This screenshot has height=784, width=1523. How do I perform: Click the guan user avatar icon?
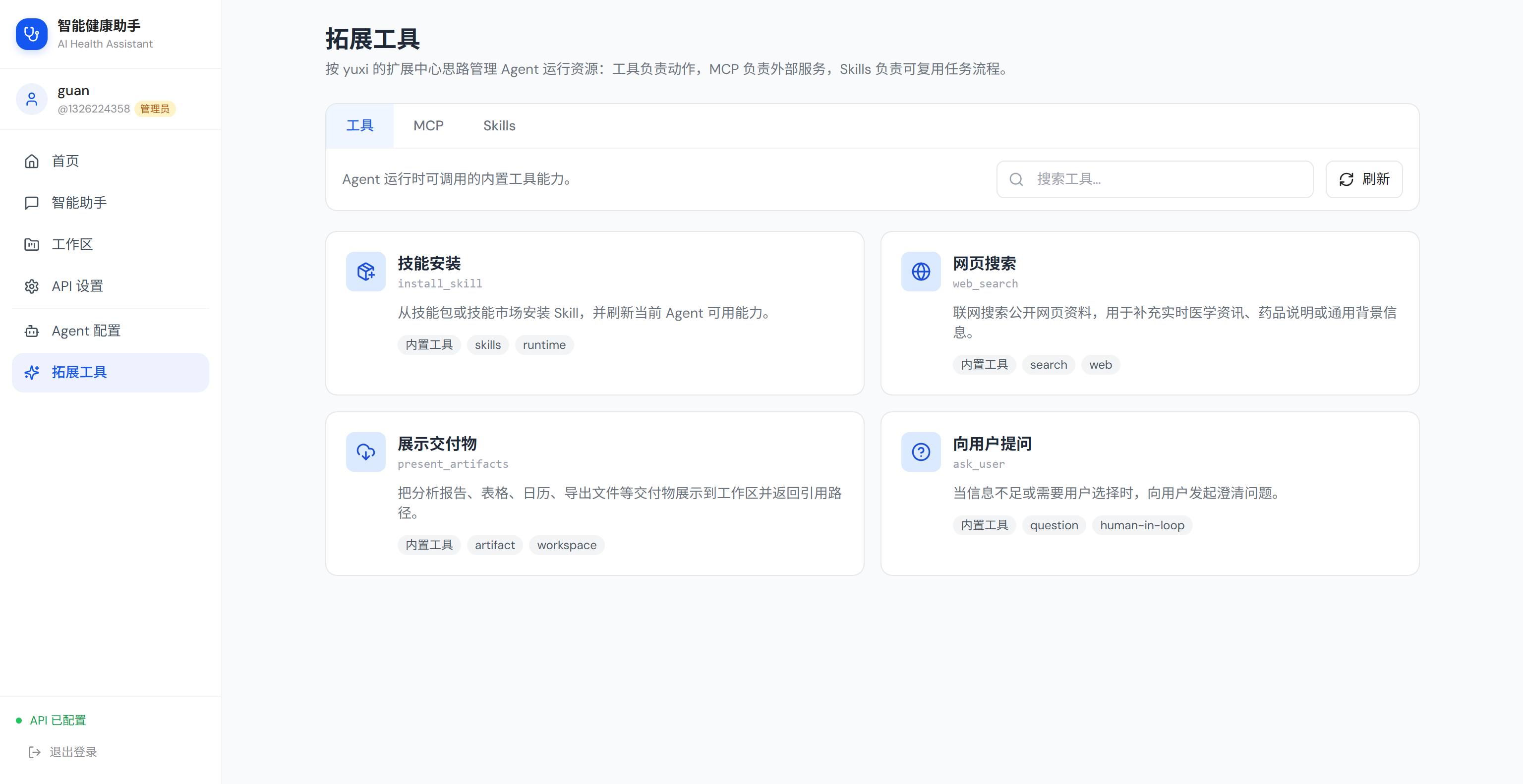(31, 99)
